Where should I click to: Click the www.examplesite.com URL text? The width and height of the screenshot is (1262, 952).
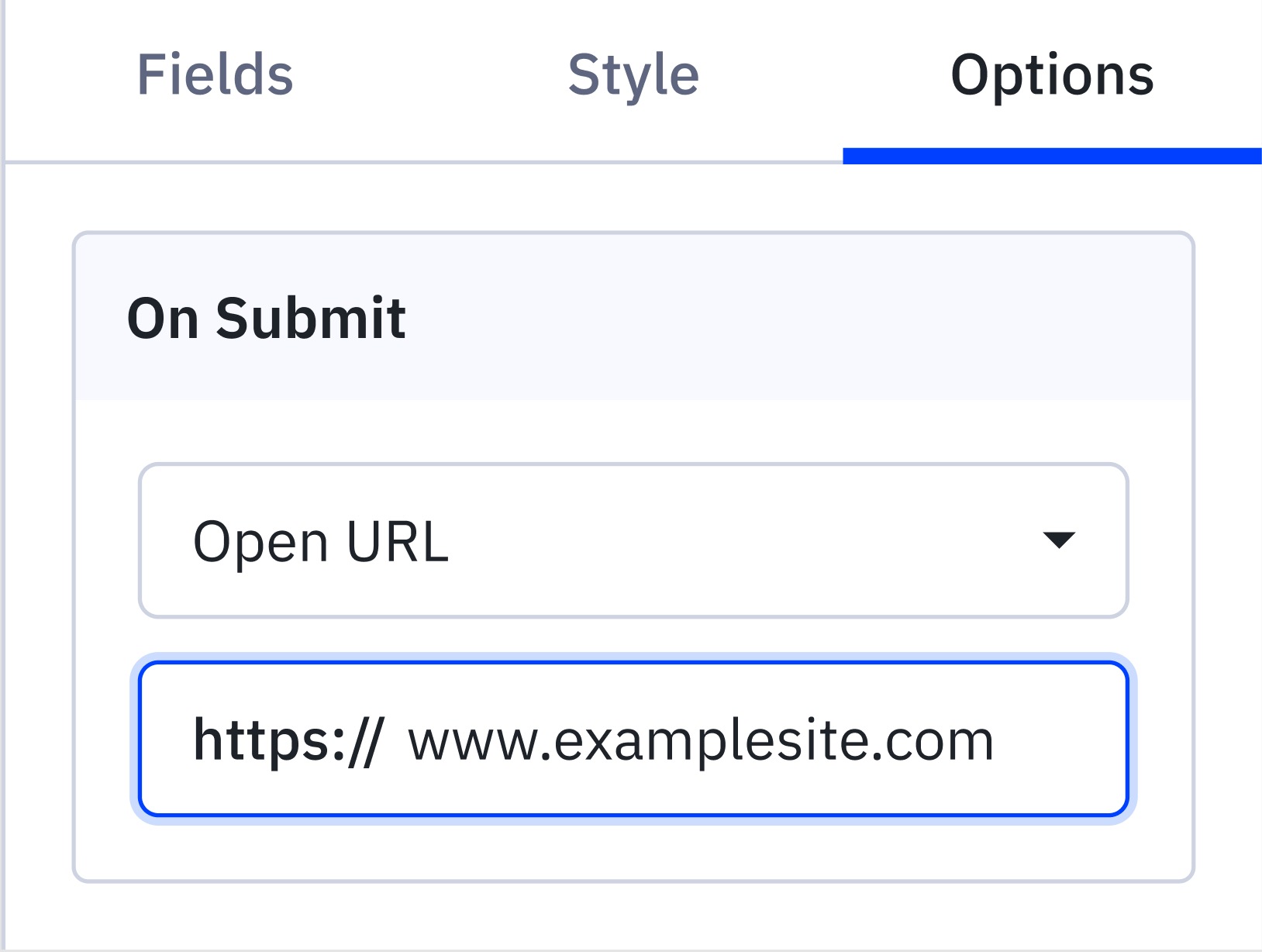coord(701,740)
